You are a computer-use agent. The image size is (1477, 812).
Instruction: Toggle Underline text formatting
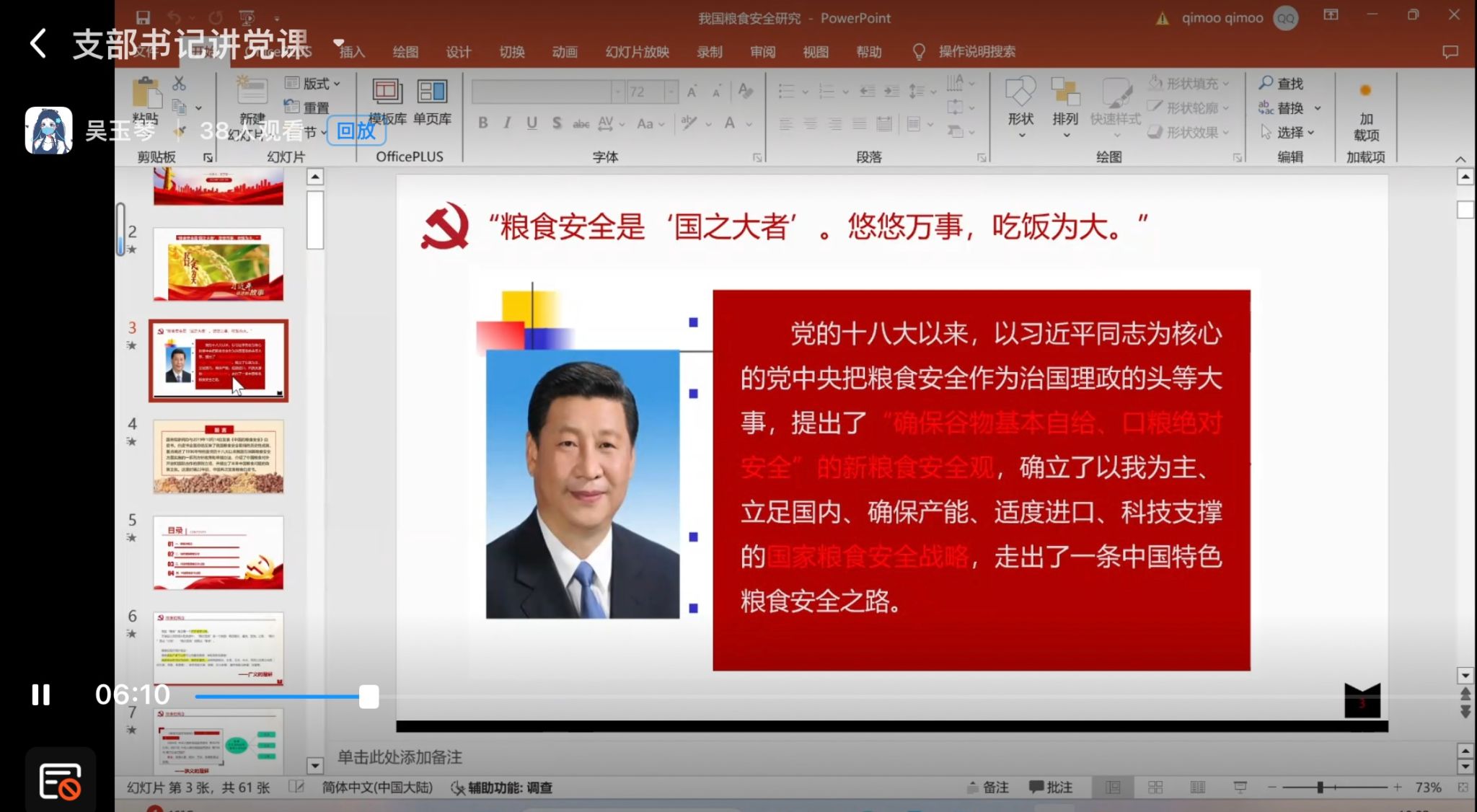click(x=532, y=123)
